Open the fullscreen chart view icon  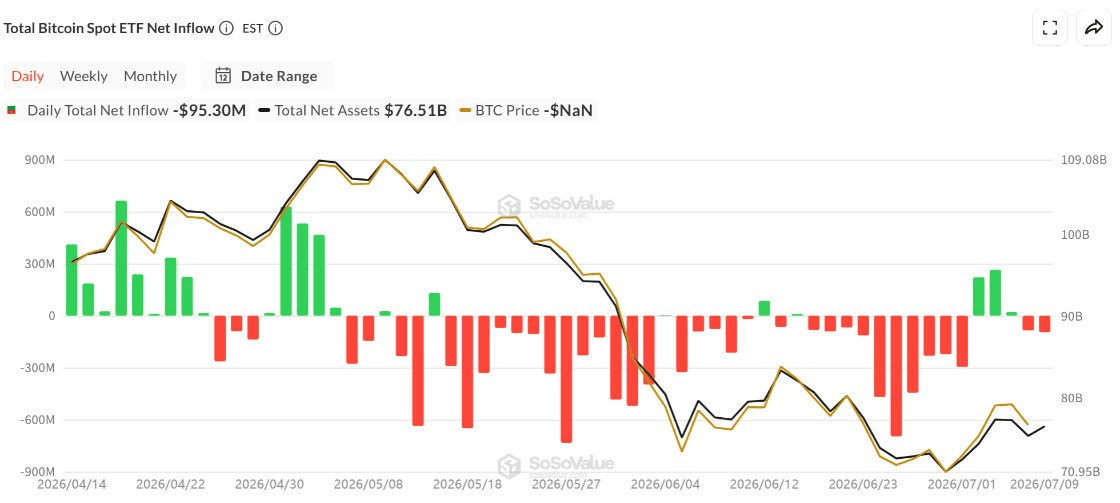[1049, 28]
